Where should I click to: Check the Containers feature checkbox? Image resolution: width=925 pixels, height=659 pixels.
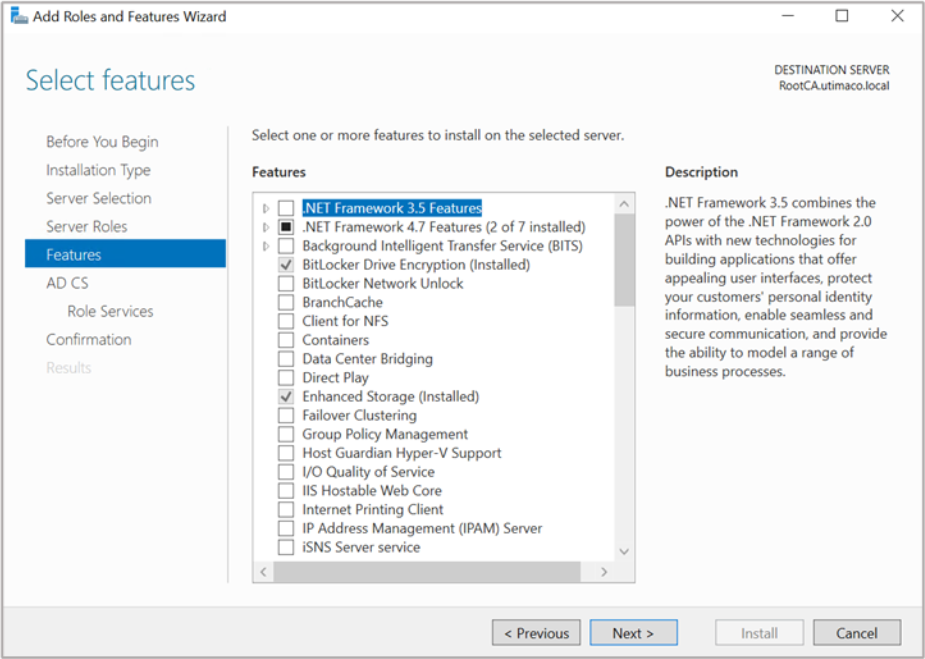(286, 340)
